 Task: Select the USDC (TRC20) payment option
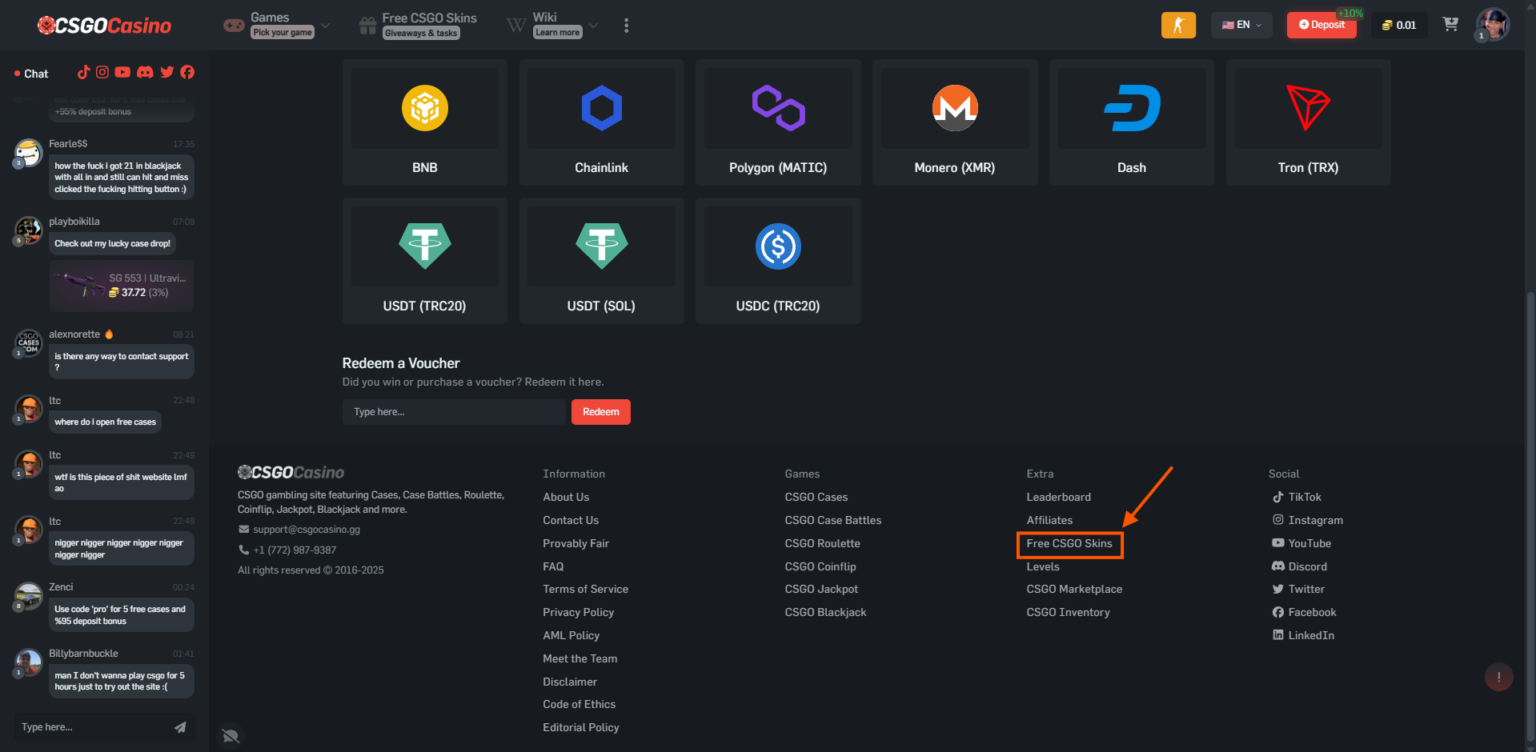[x=778, y=260]
